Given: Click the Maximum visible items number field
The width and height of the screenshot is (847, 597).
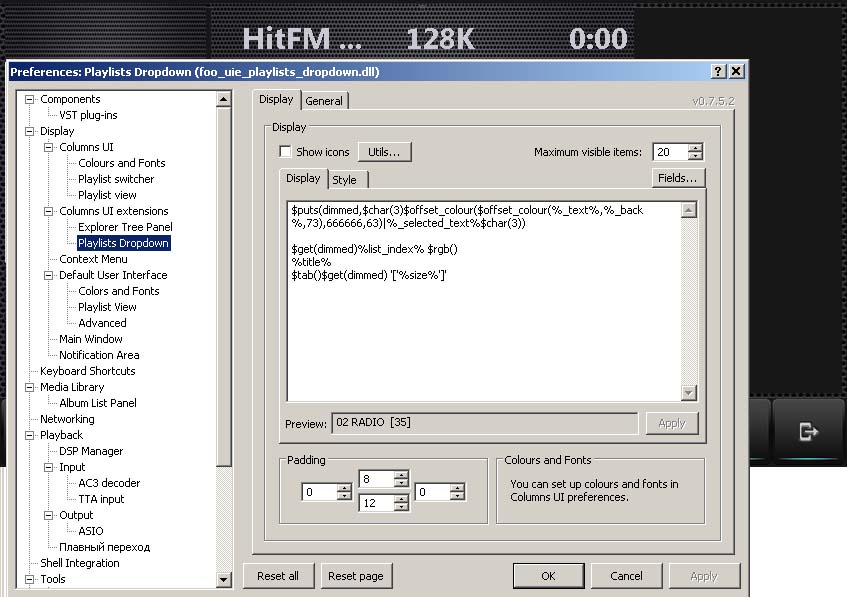Looking at the screenshot, I should coord(669,152).
